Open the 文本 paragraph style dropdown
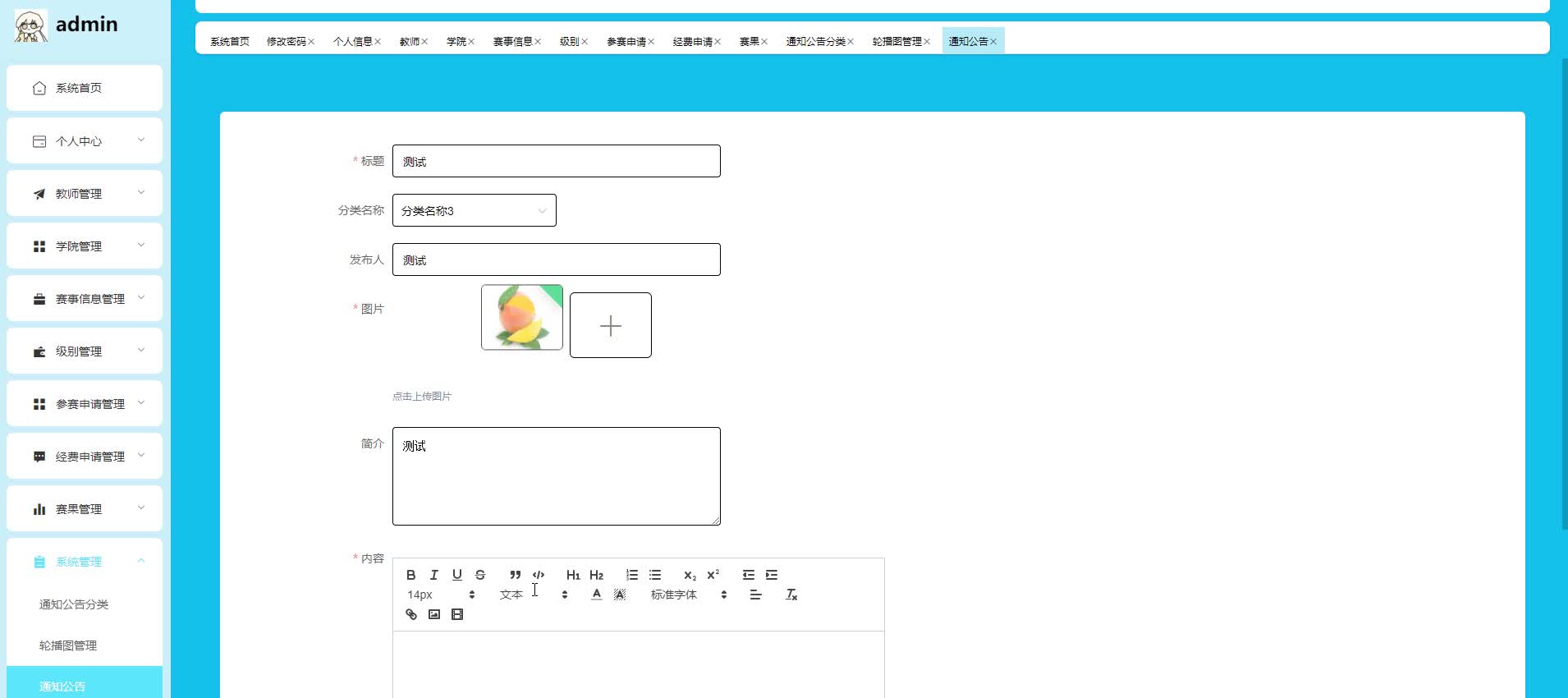 (x=534, y=595)
